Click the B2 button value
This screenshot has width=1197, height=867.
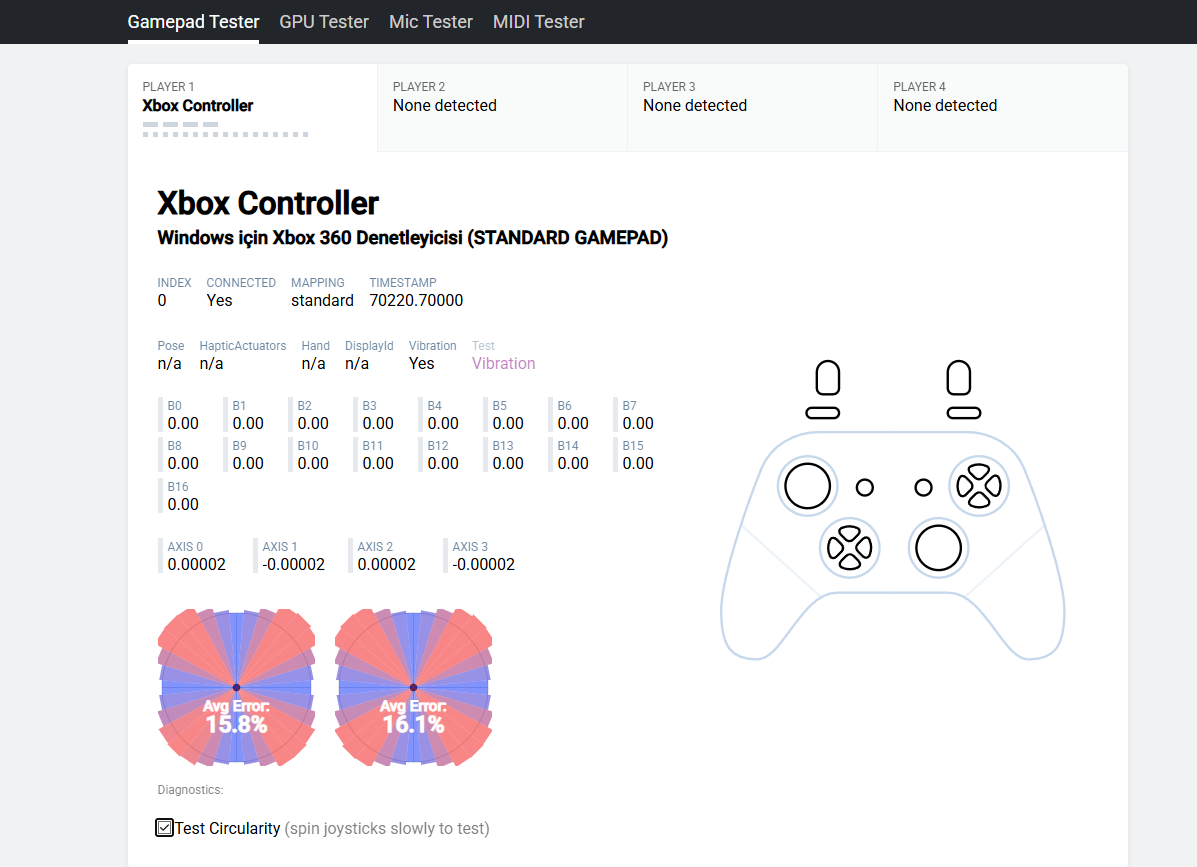pyautogui.click(x=313, y=424)
